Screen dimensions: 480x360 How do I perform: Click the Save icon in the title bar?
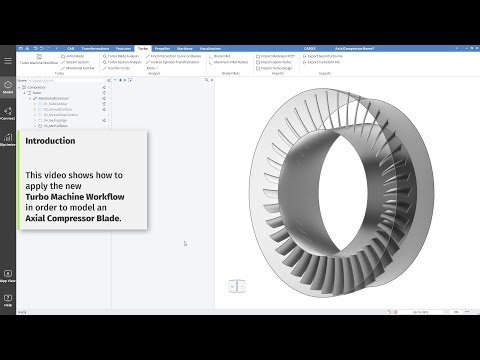27,48
